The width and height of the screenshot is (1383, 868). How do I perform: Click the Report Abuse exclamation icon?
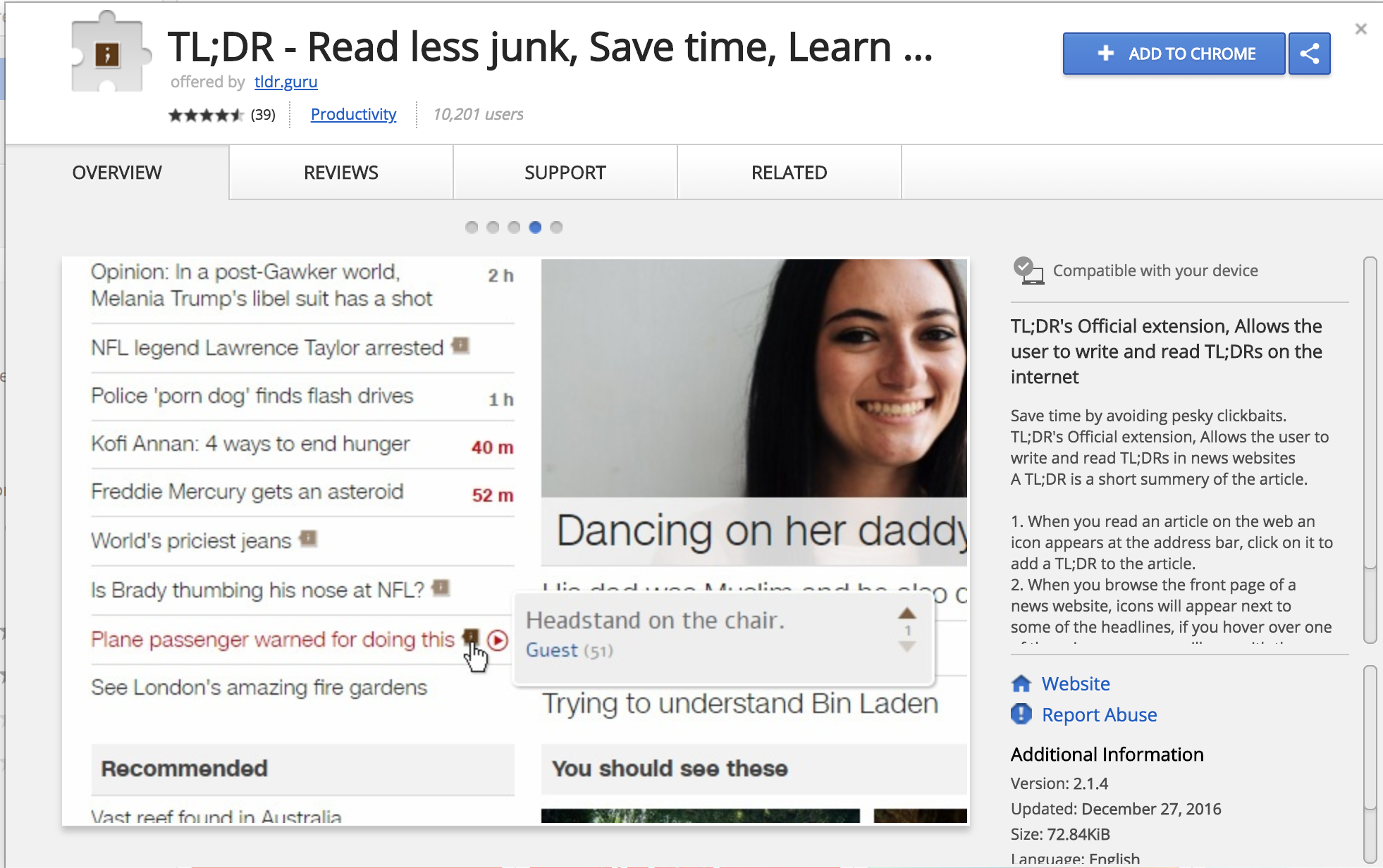1021,714
